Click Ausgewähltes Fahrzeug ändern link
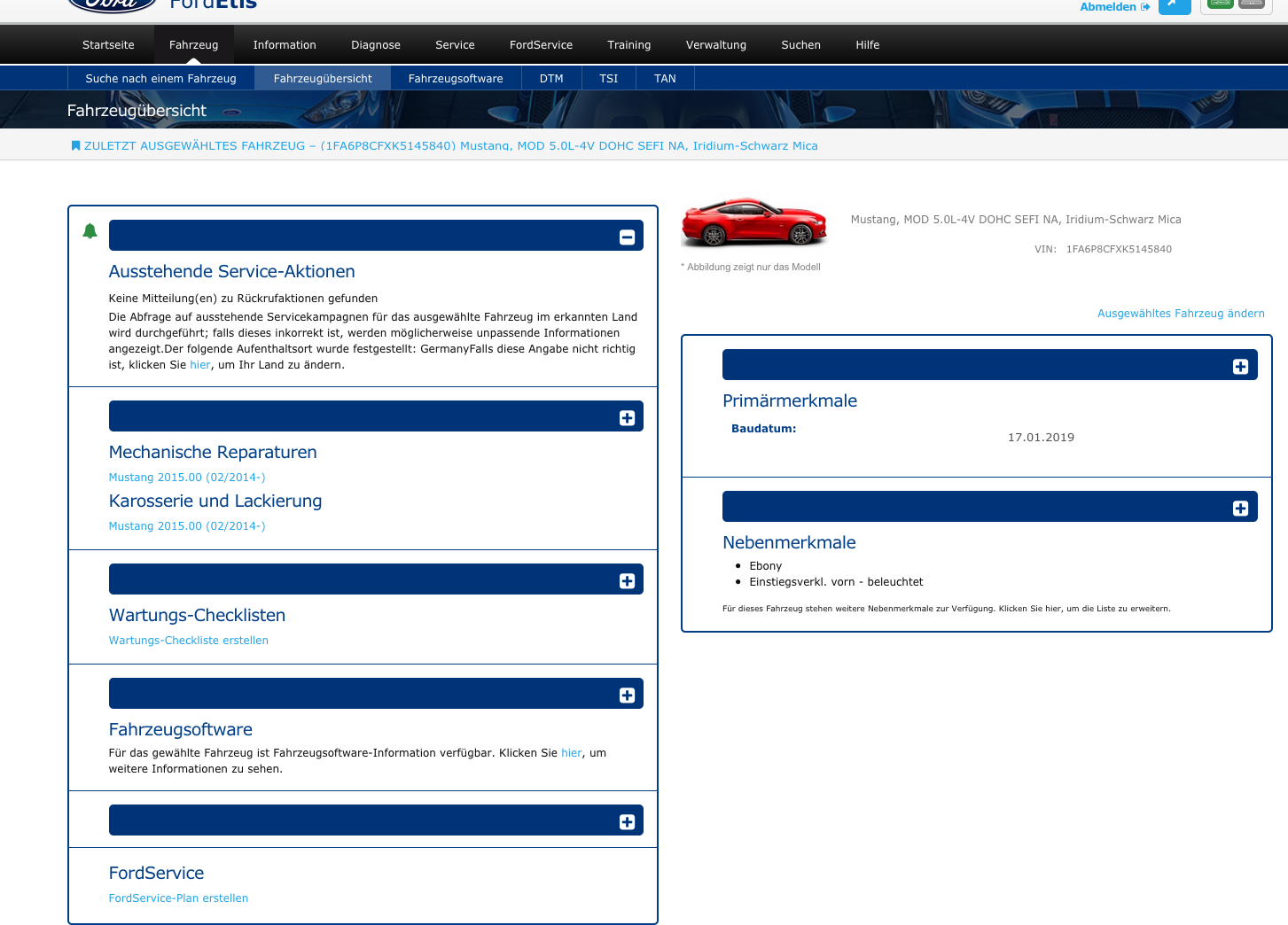The width and height of the screenshot is (1288, 925). click(x=1181, y=314)
